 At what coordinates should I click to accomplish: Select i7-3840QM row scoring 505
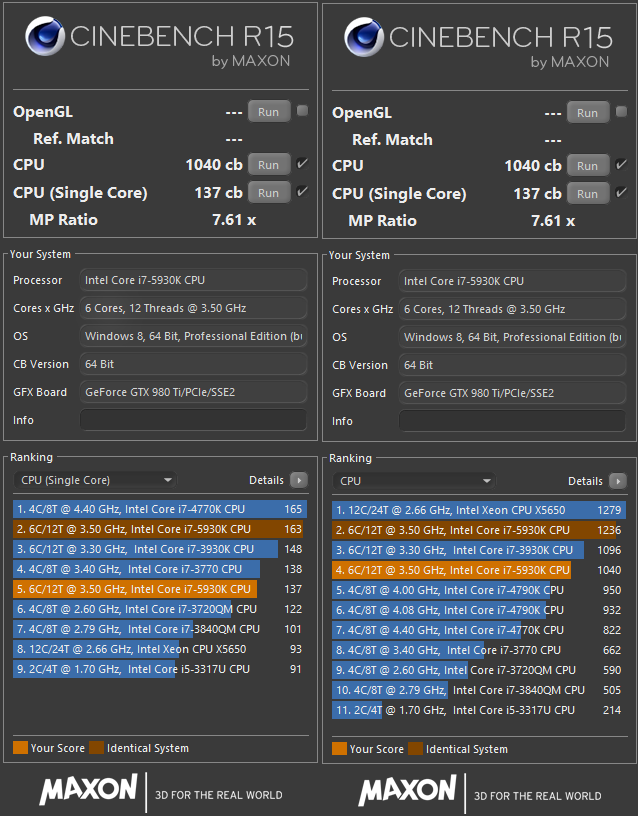pyautogui.click(x=479, y=690)
